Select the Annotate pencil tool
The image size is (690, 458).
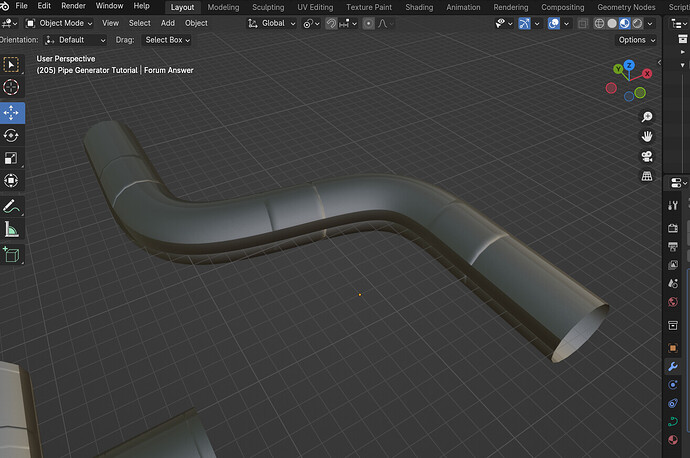pos(11,206)
